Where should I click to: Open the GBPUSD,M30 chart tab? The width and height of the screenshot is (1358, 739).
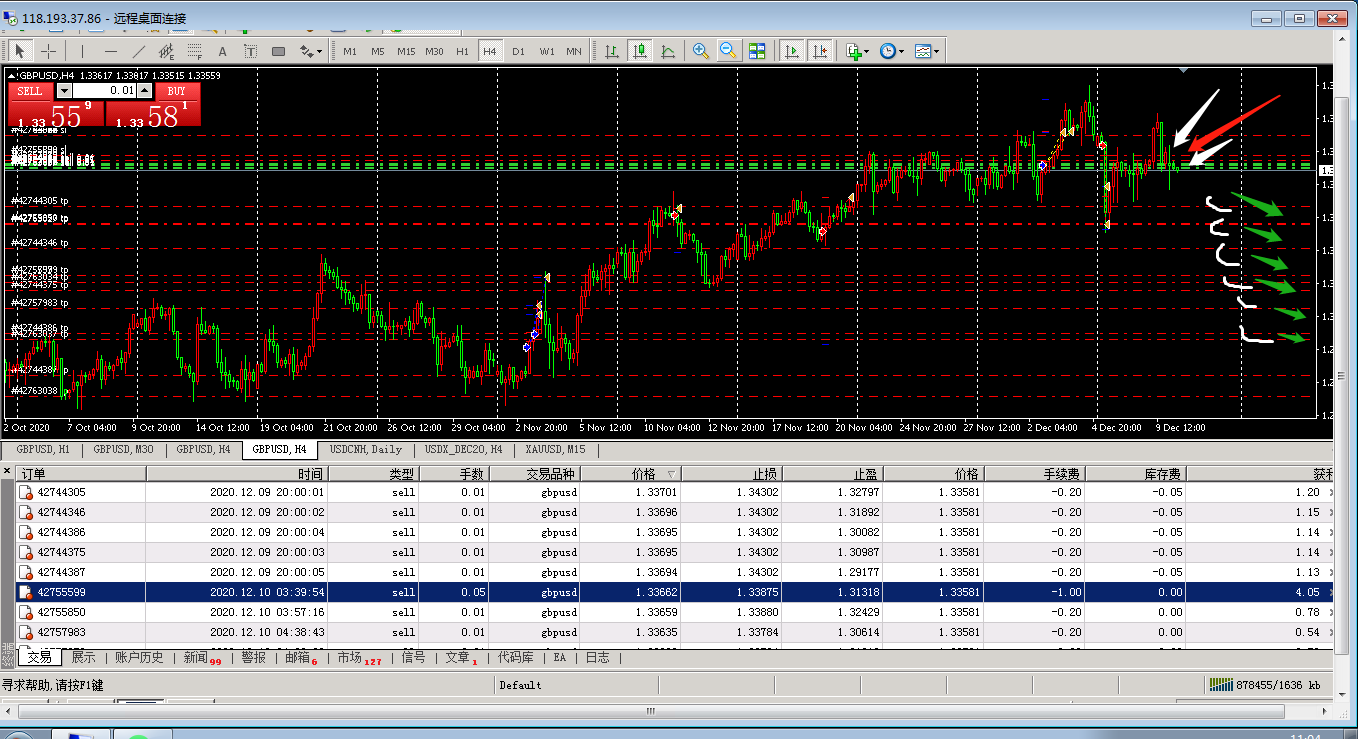[x=124, y=450]
